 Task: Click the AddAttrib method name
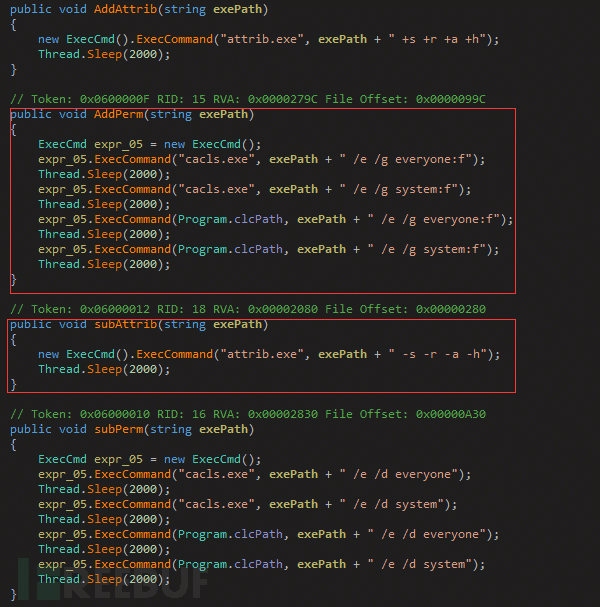click(x=125, y=9)
